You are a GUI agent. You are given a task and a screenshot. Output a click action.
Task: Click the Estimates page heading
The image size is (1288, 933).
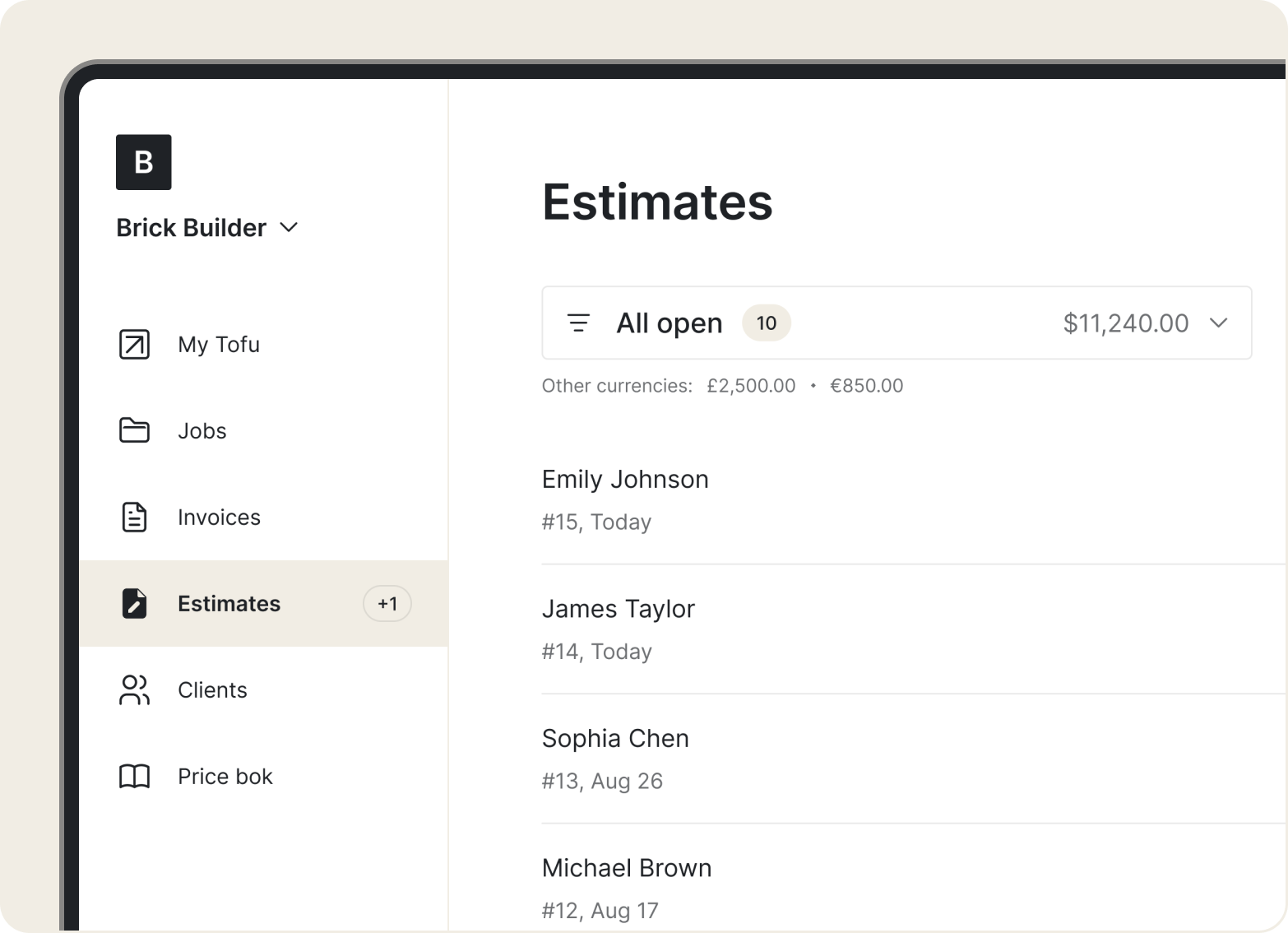[657, 202]
